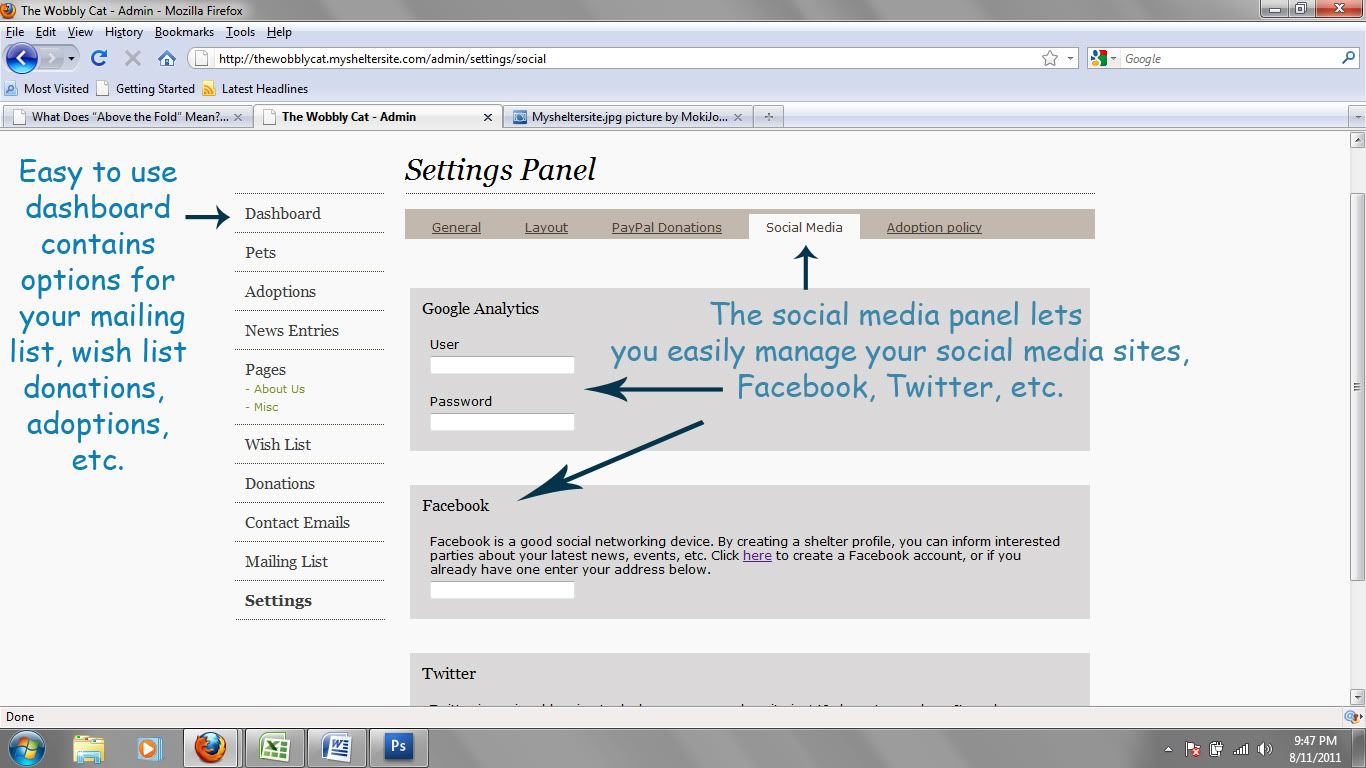Image resolution: width=1366 pixels, height=768 pixels.
Task: Go to home page via house icon
Action: click(167, 58)
